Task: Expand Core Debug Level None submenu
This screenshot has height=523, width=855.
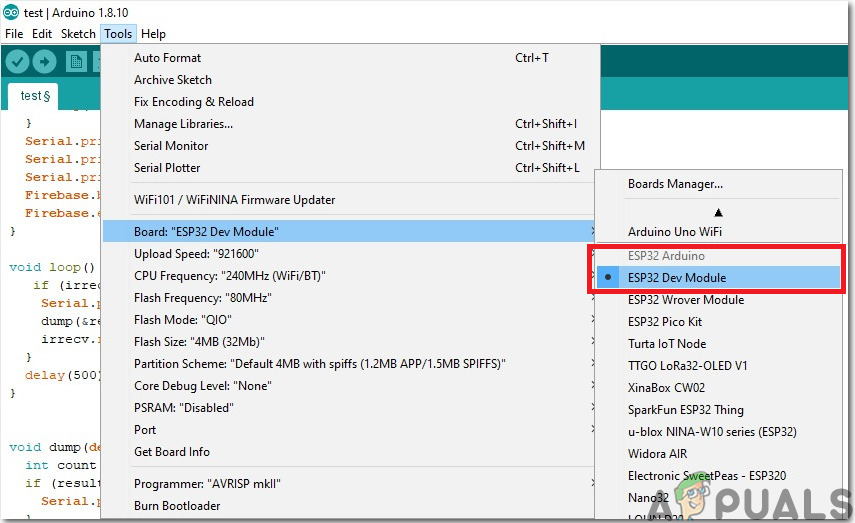Action: [349, 386]
